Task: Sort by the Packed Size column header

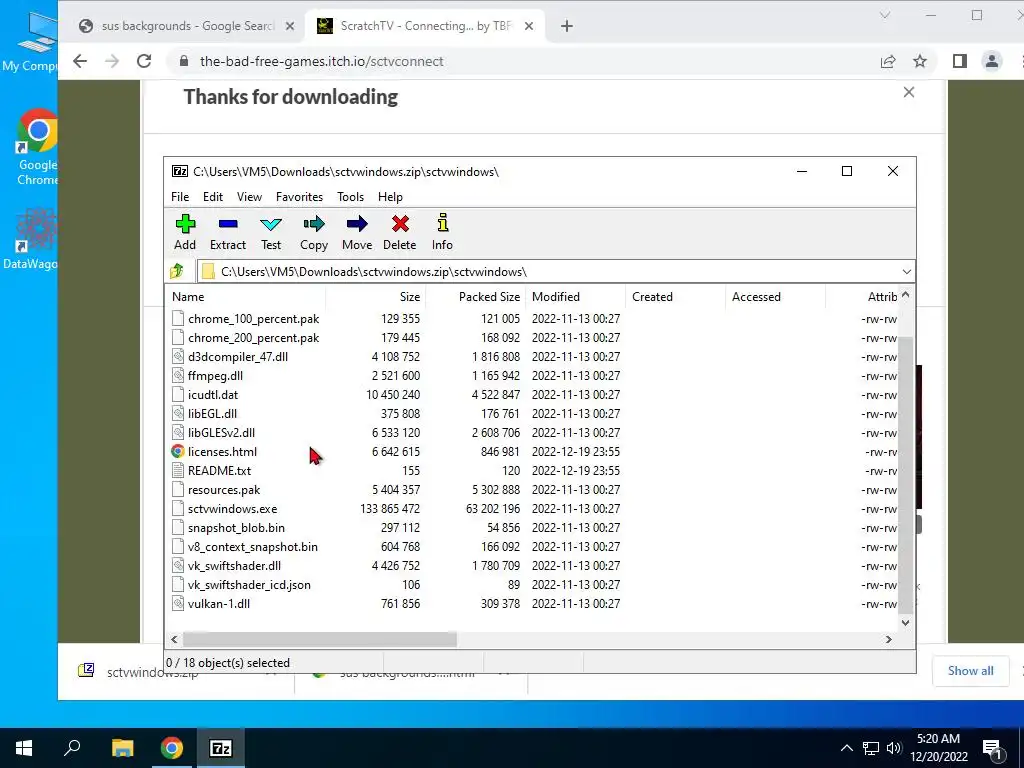Action: pyautogui.click(x=476, y=296)
